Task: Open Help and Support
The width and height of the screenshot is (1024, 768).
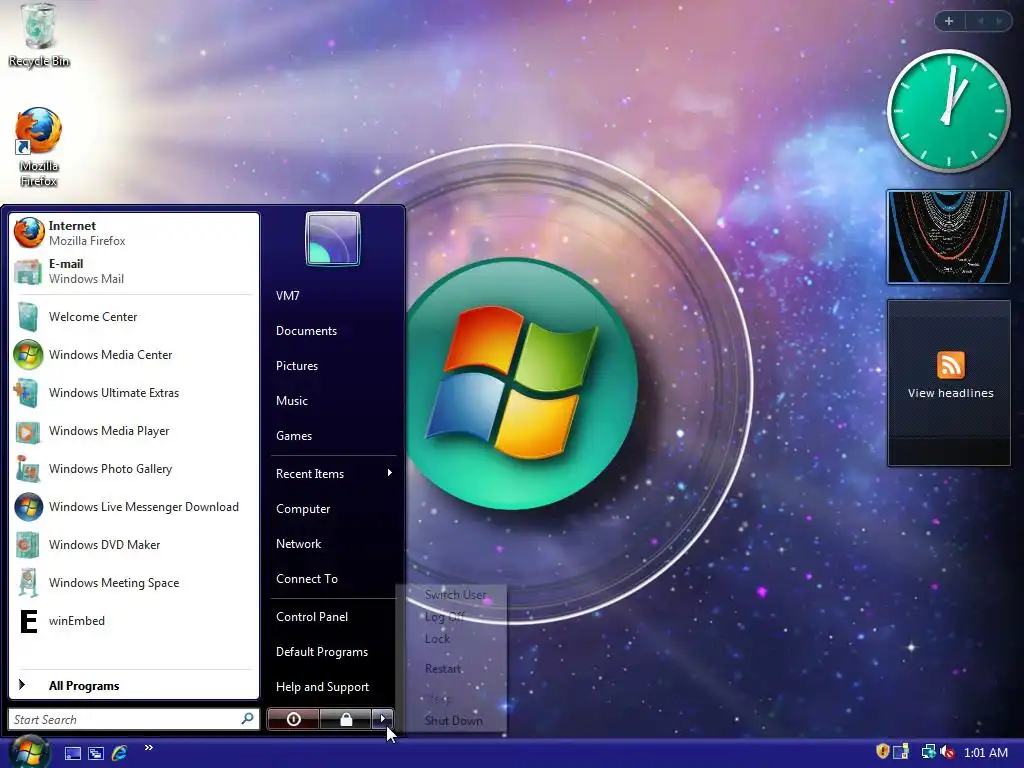Action: (334, 687)
